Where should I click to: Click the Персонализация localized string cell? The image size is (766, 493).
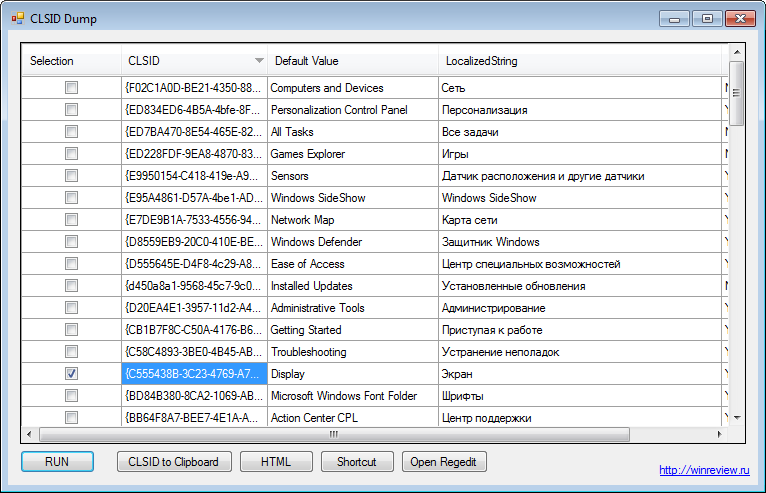(x=580, y=110)
